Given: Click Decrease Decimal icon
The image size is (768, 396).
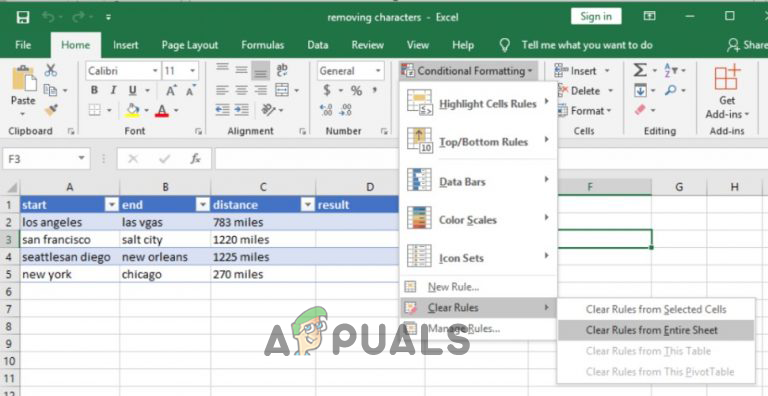Looking at the screenshot, I should pyautogui.click(x=346, y=110).
